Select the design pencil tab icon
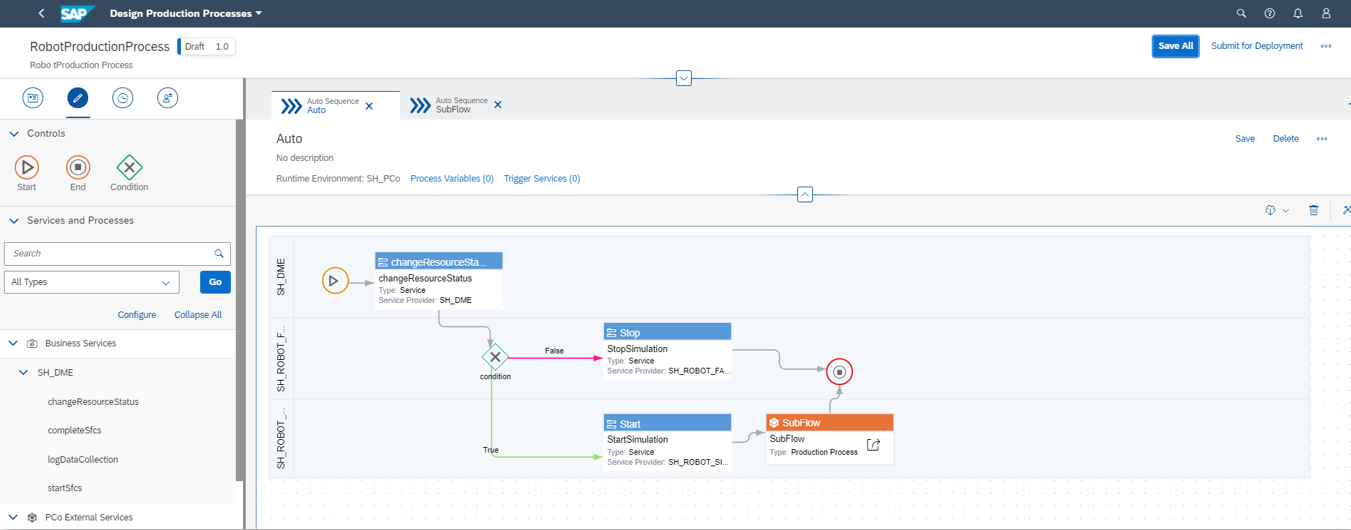 point(78,98)
